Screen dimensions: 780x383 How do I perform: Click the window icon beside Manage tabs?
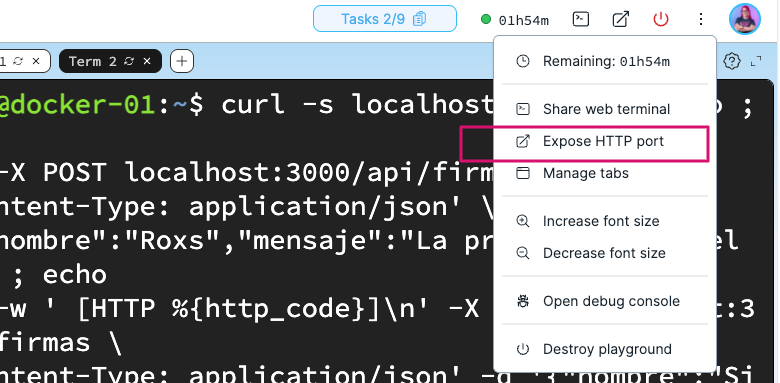522,173
